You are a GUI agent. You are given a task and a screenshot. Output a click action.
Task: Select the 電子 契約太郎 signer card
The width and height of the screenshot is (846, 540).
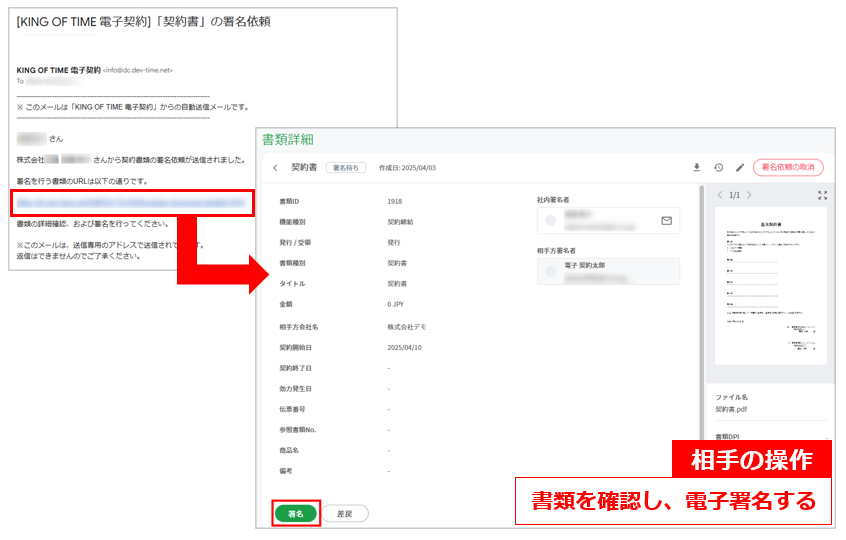608,271
